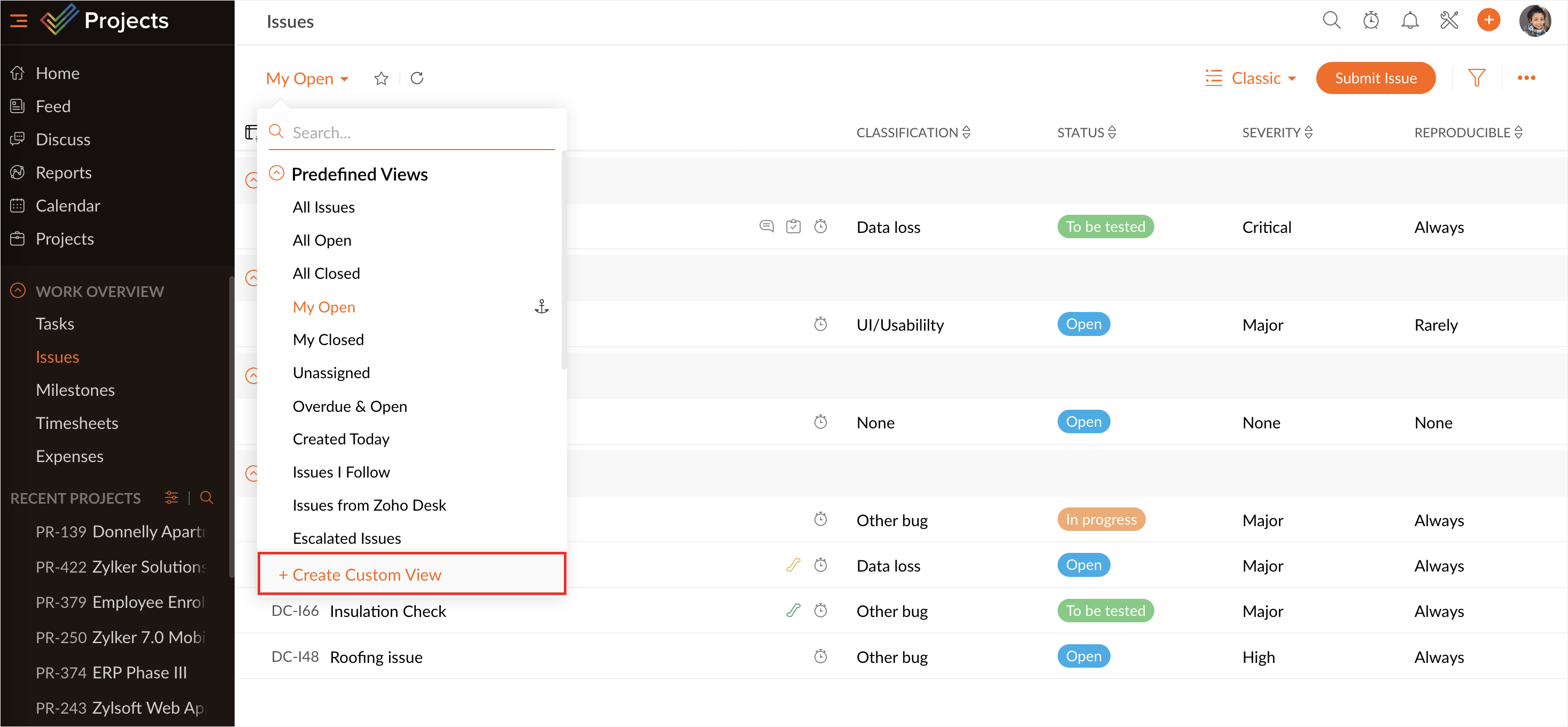Open the setup tools wrench icon

(1449, 21)
